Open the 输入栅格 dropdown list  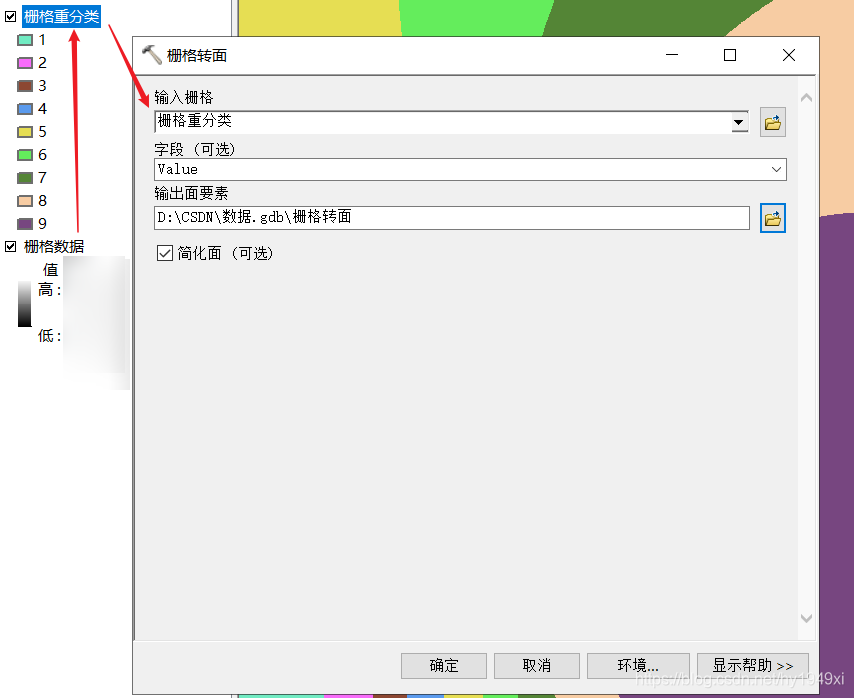click(x=737, y=121)
